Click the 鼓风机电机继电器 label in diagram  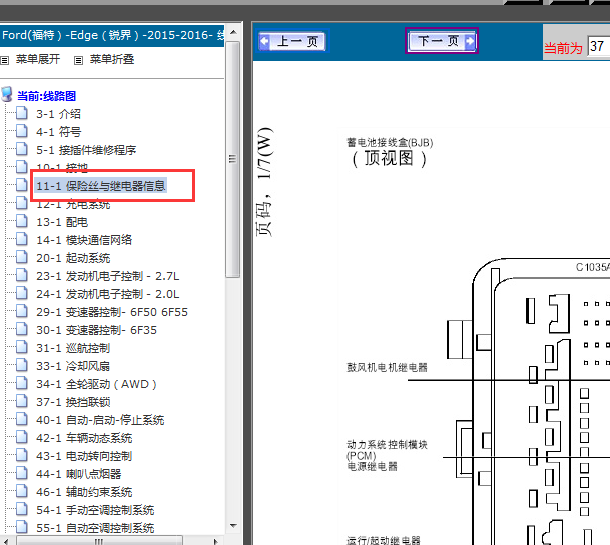(387, 367)
